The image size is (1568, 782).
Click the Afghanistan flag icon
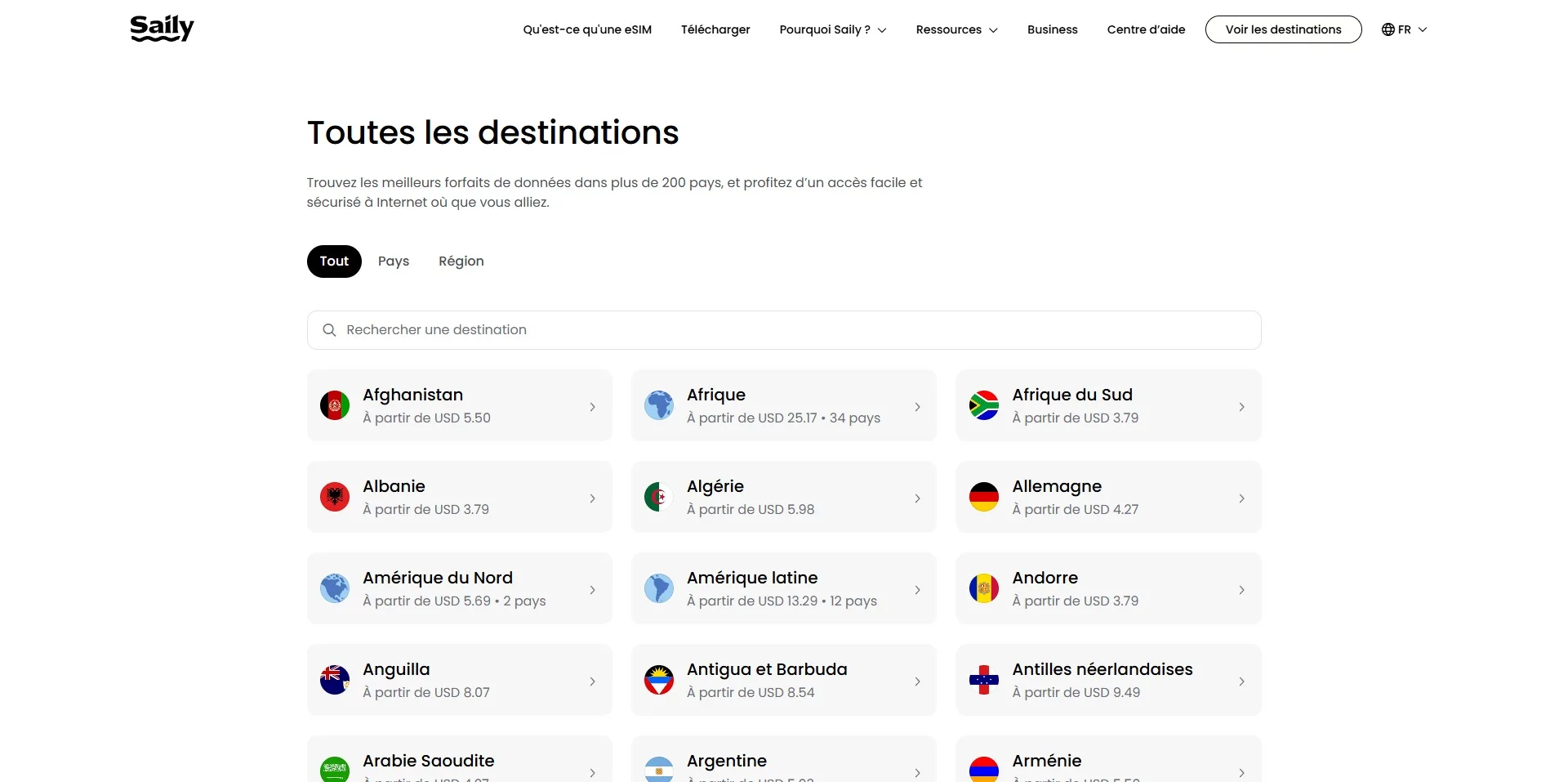tap(335, 405)
